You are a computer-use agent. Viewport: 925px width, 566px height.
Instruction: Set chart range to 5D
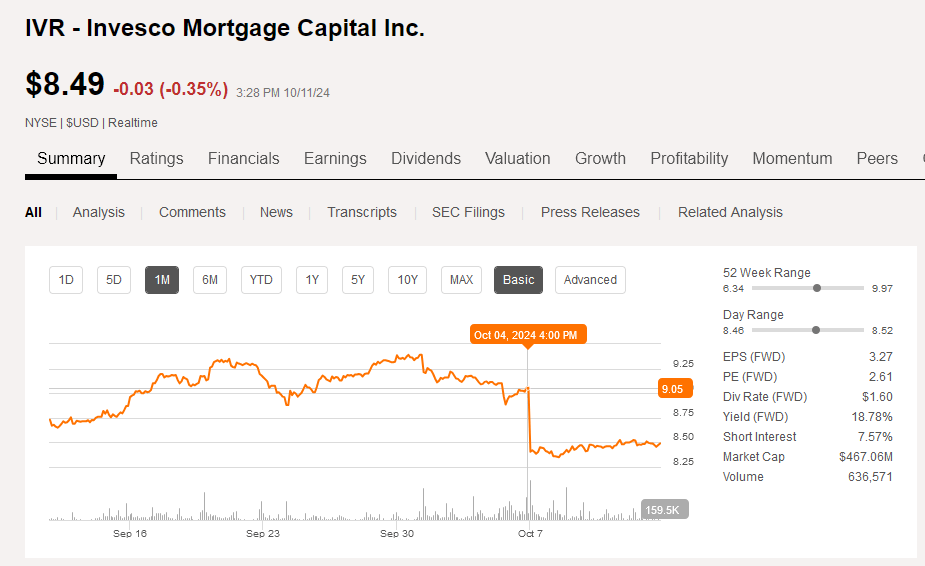(114, 280)
